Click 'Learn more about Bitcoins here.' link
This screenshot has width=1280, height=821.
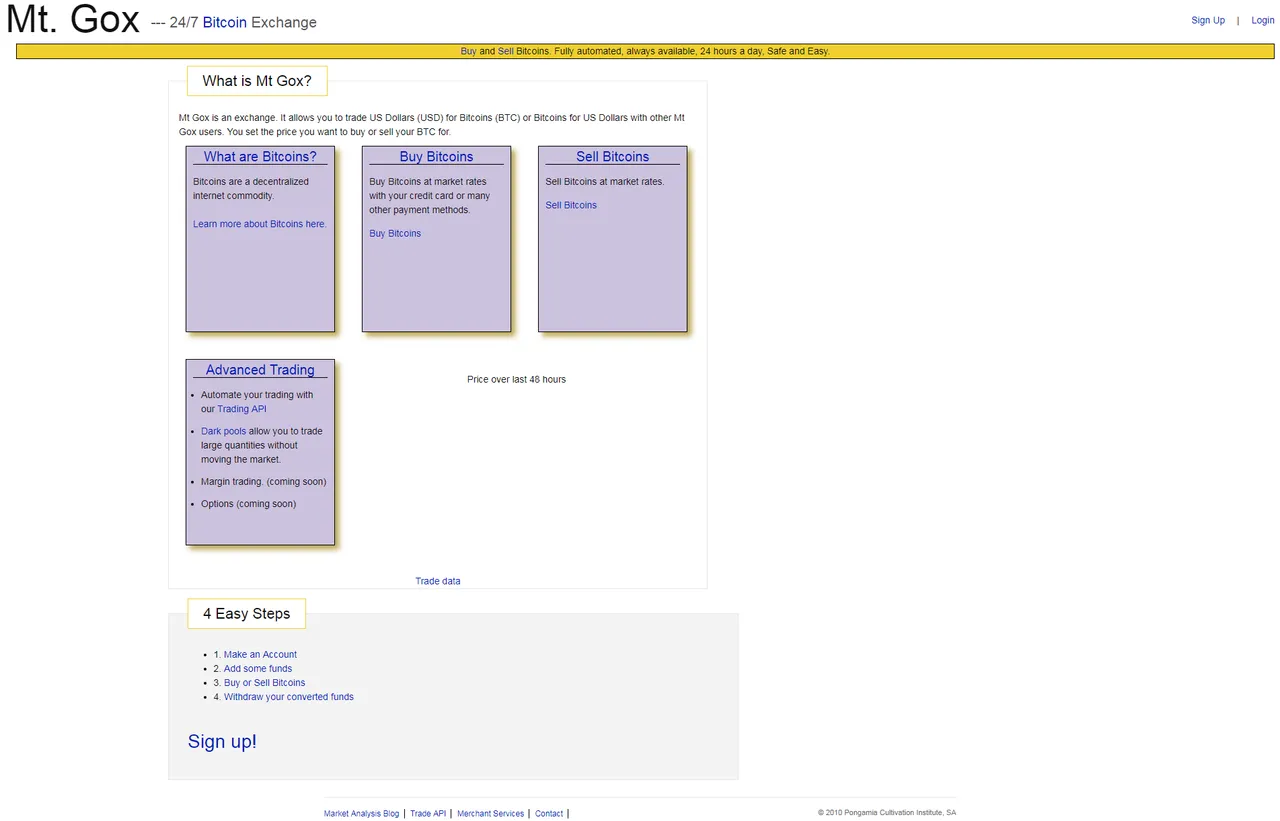tap(260, 224)
